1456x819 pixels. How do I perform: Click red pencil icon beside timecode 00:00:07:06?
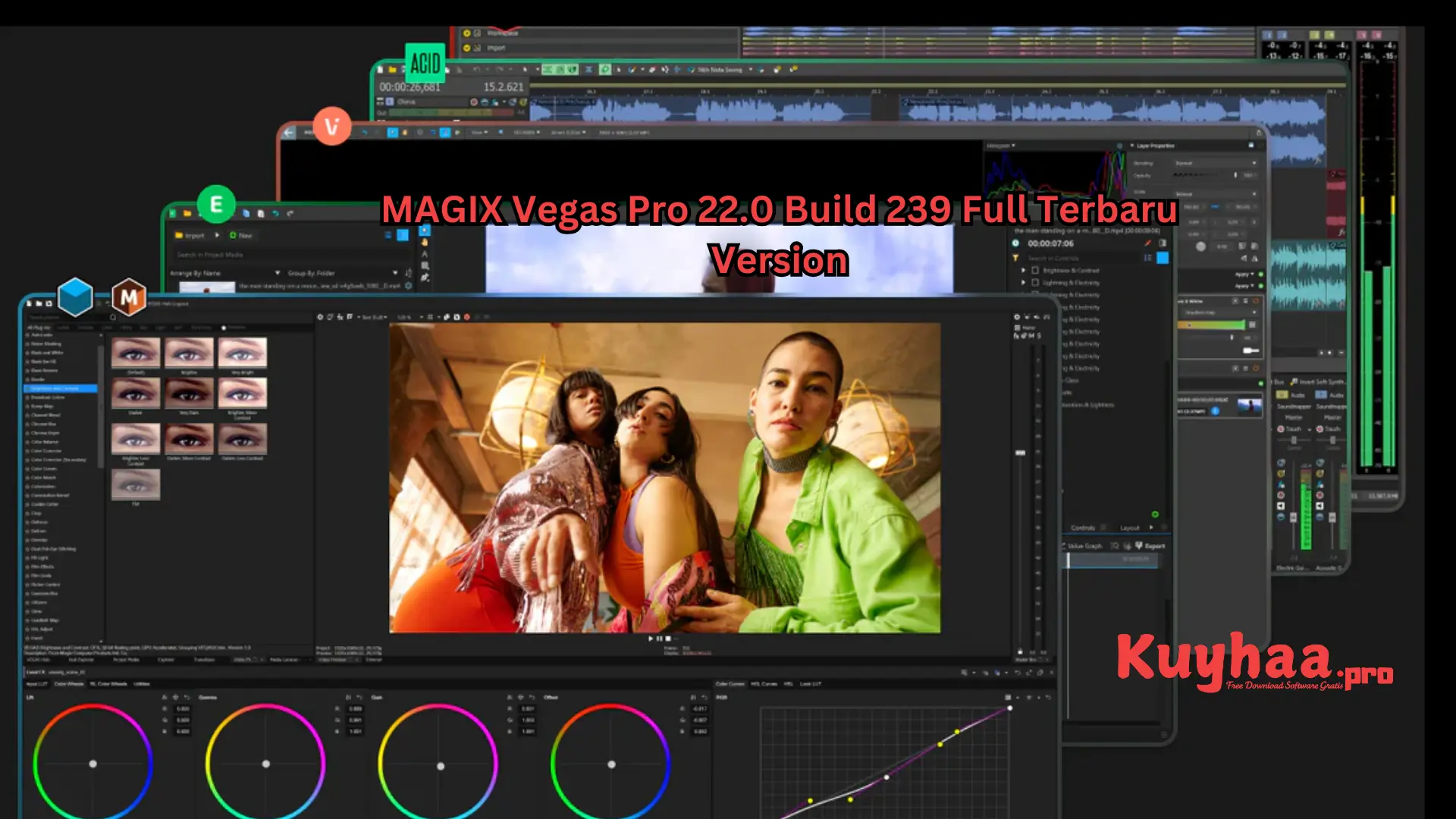(x=1148, y=243)
